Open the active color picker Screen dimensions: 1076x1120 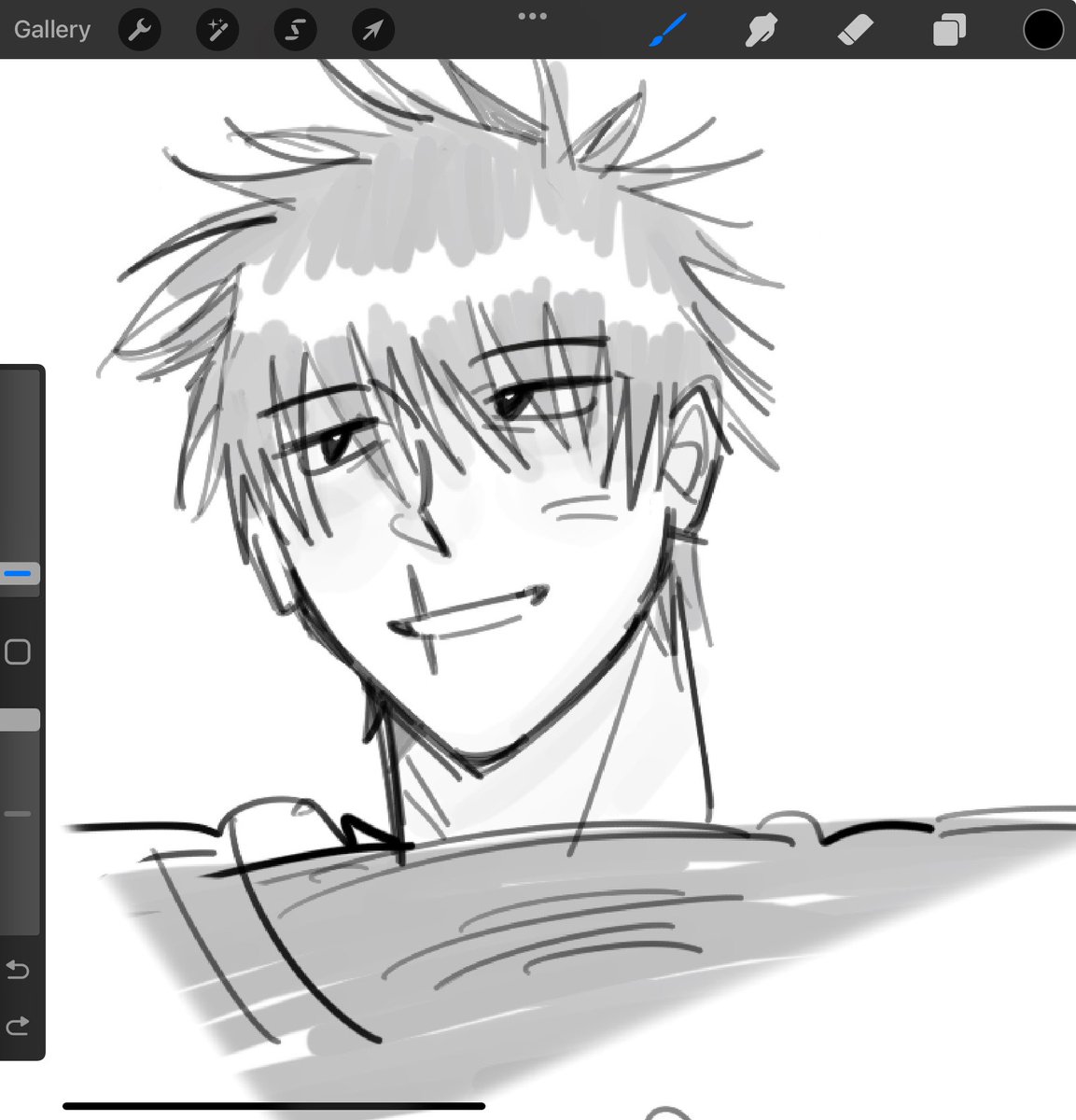[x=1043, y=30]
